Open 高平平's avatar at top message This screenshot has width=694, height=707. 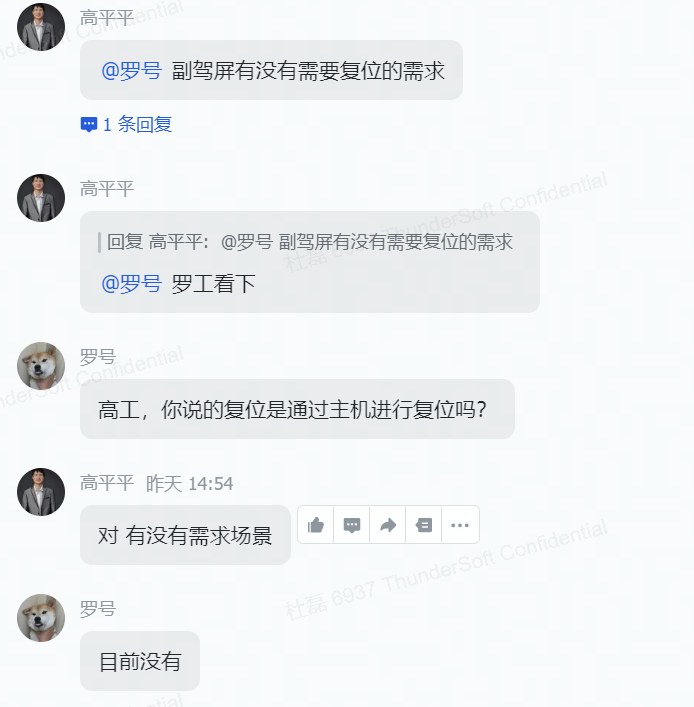coord(41,27)
